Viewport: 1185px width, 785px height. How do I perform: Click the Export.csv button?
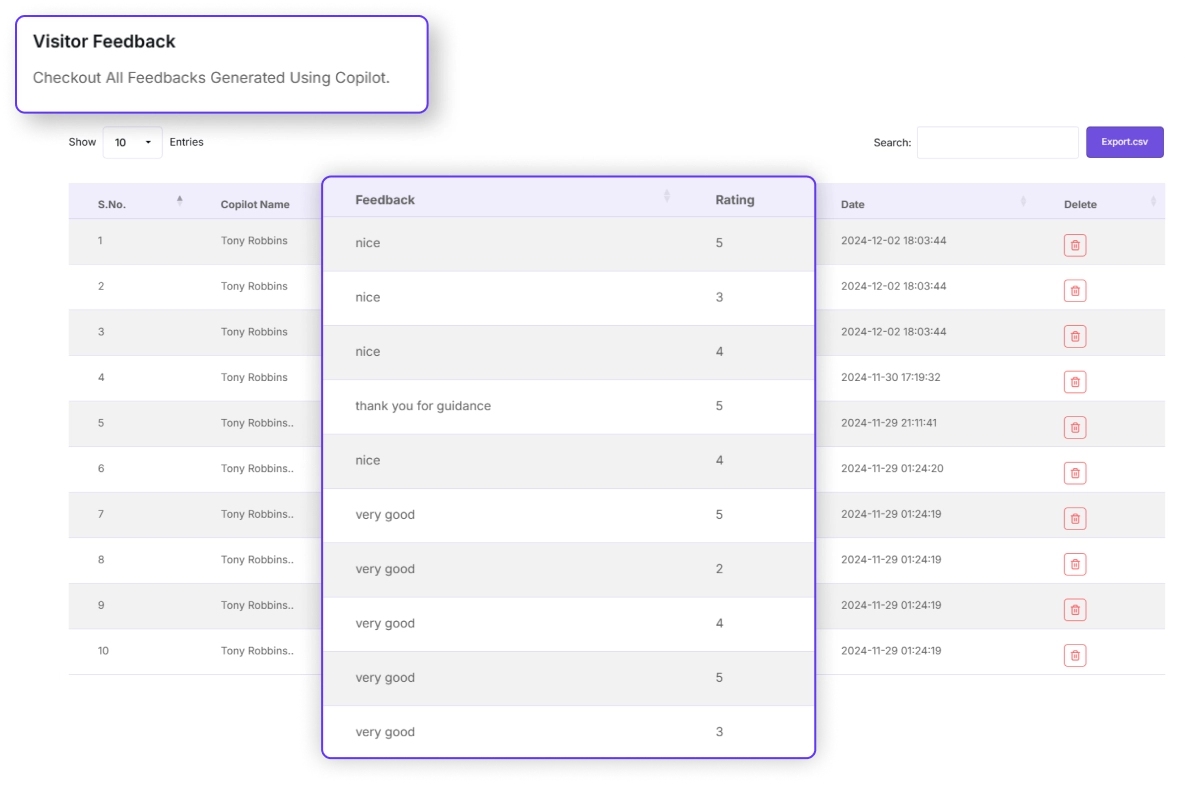pos(1125,142)
